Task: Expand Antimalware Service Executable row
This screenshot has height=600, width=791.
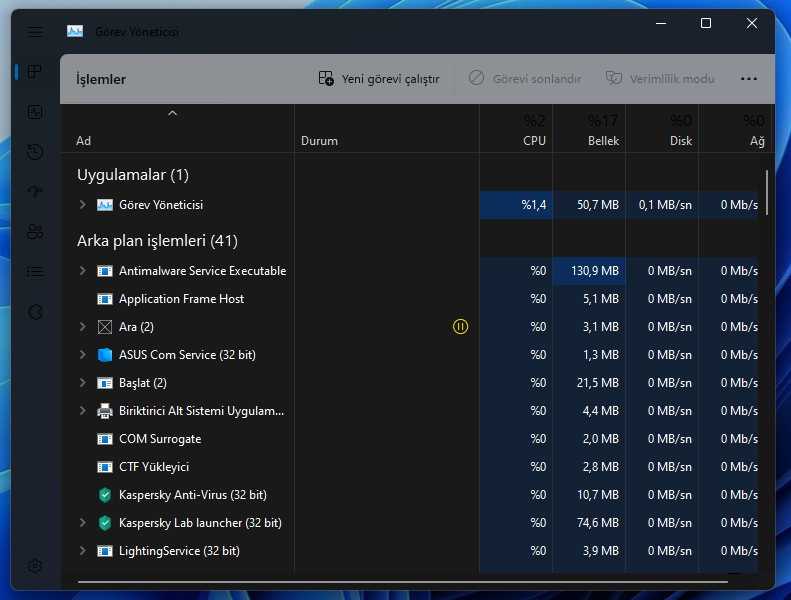Action: pos(82,271)
